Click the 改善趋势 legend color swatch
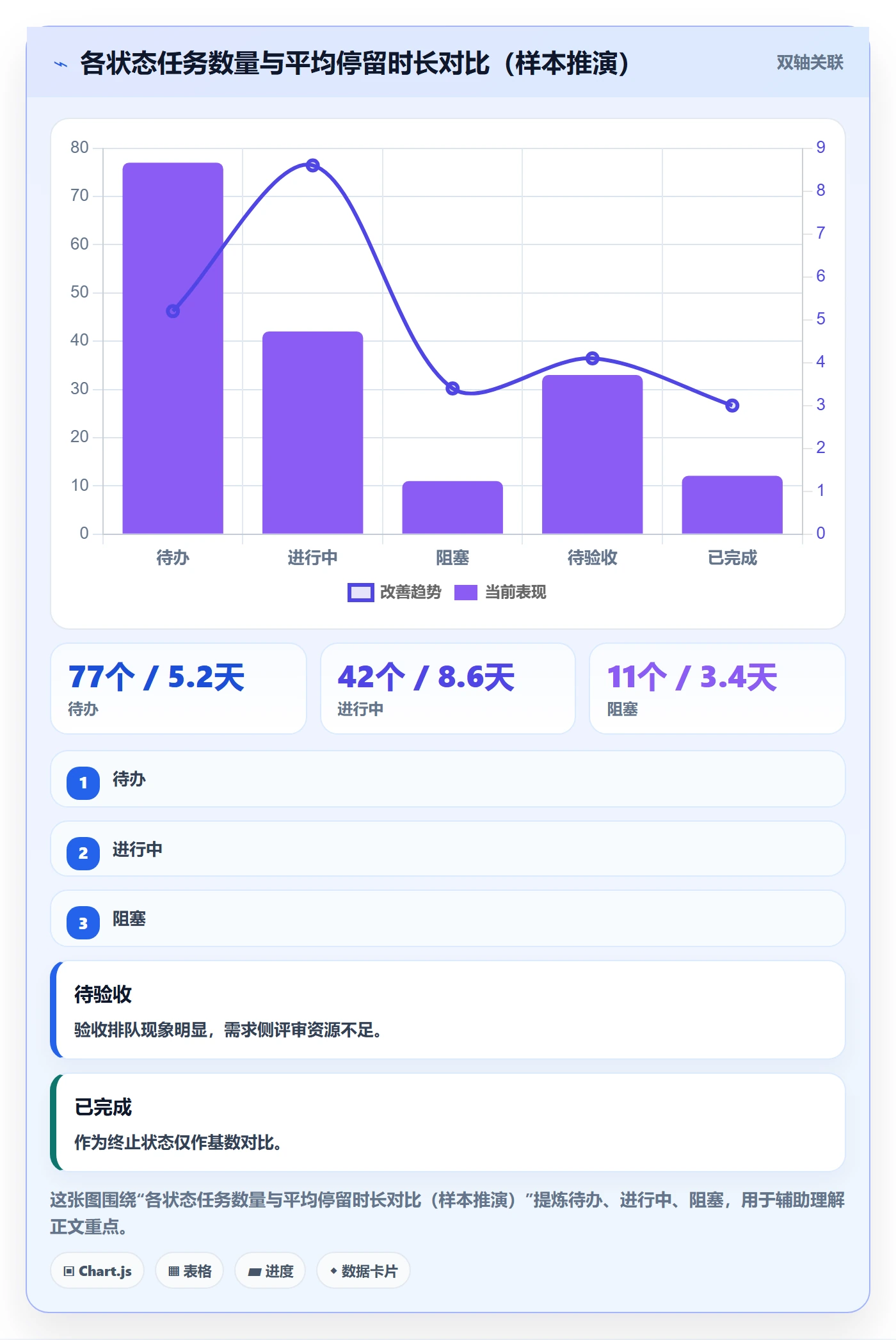The height and width of the screenshot is (1340, 896). click(x=360, y=593)
